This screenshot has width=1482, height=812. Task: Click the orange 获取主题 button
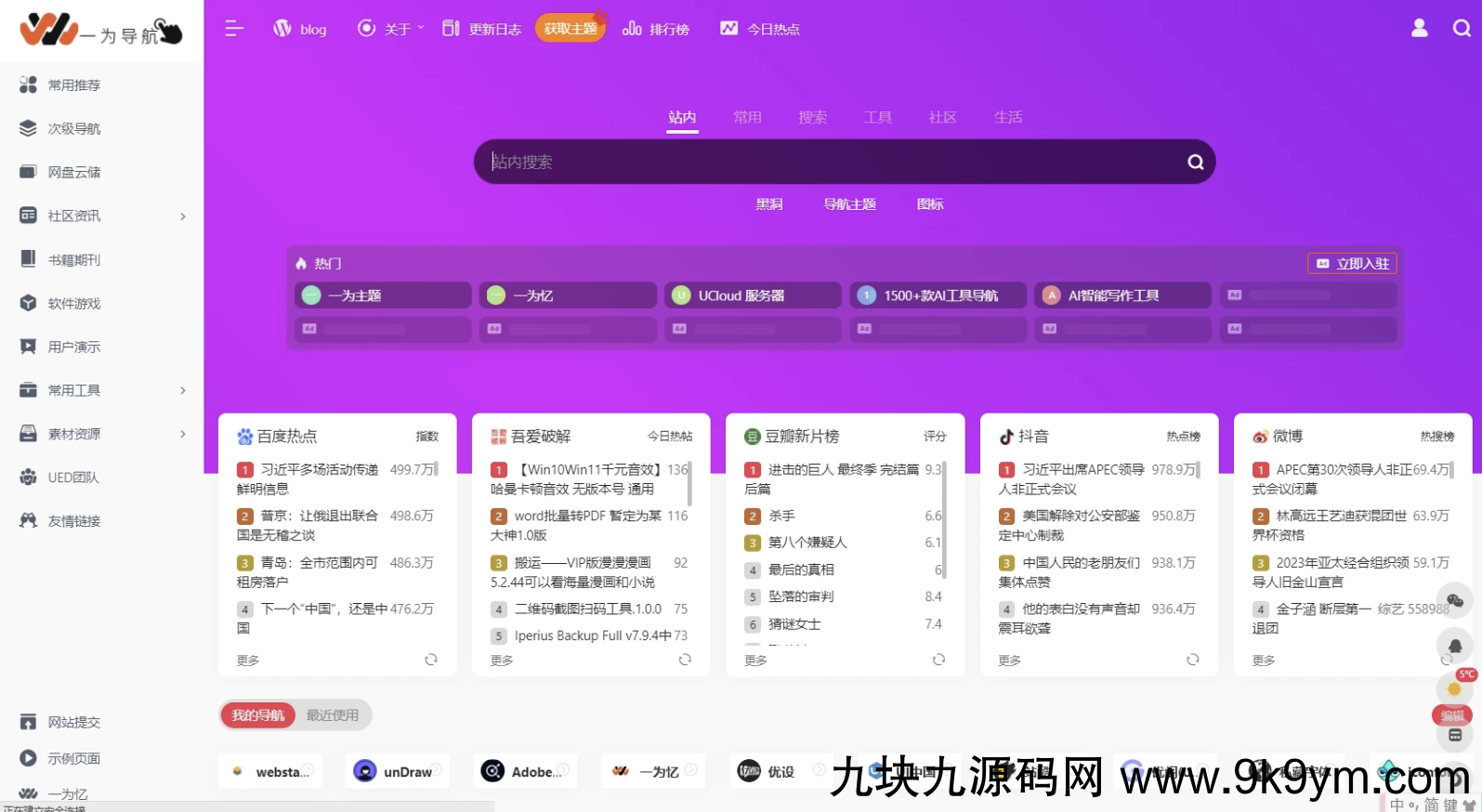click(x=571, y=29)
